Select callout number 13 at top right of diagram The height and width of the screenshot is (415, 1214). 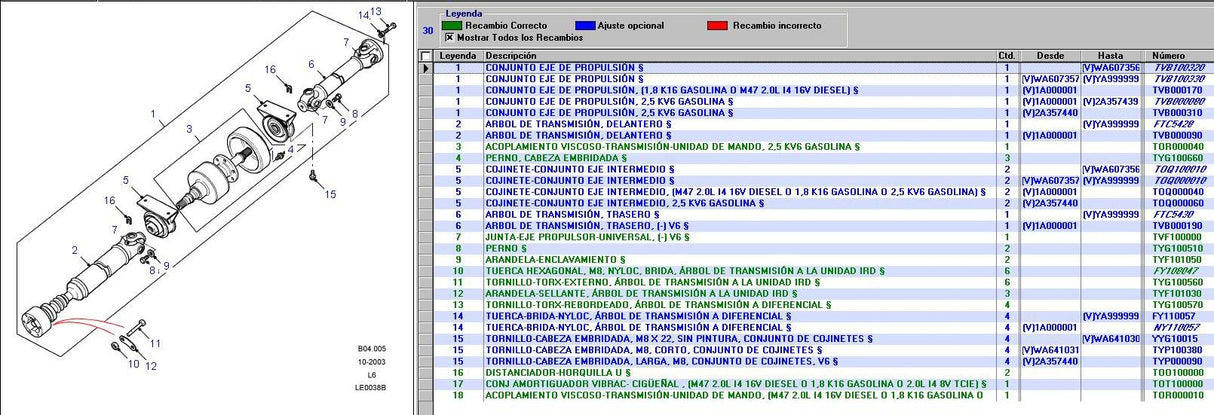(376, 11)
